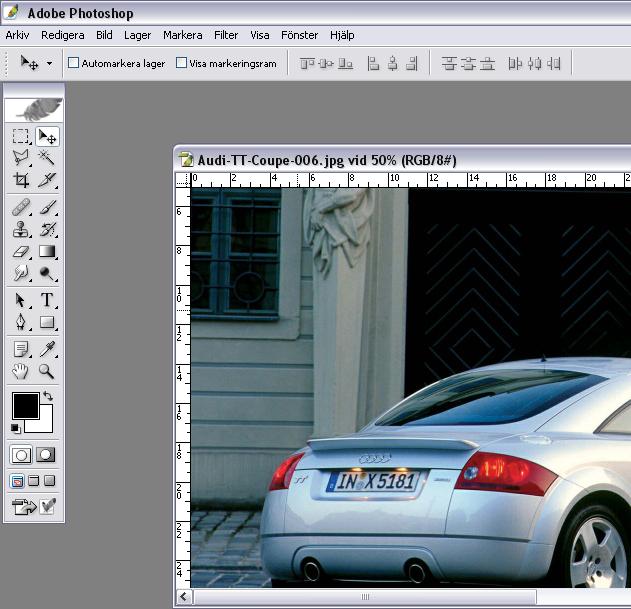Click the Audi-TT-Coupe-006.jpg document title bar

coord(402,160)
